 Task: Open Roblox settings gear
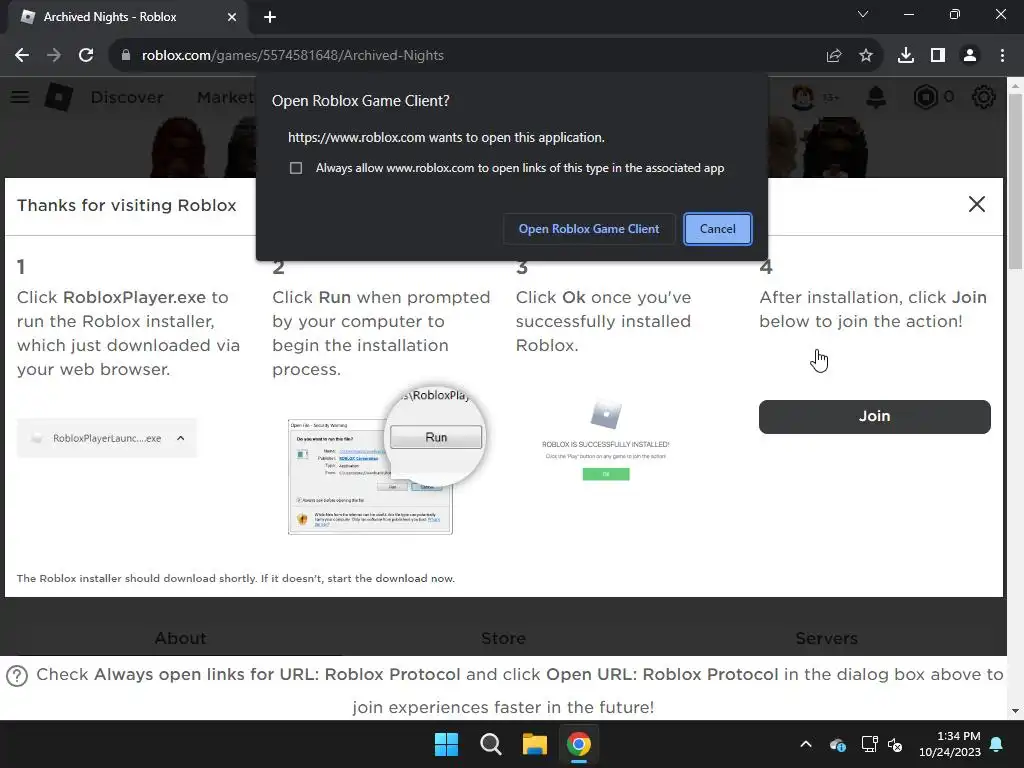click(984, 97)
